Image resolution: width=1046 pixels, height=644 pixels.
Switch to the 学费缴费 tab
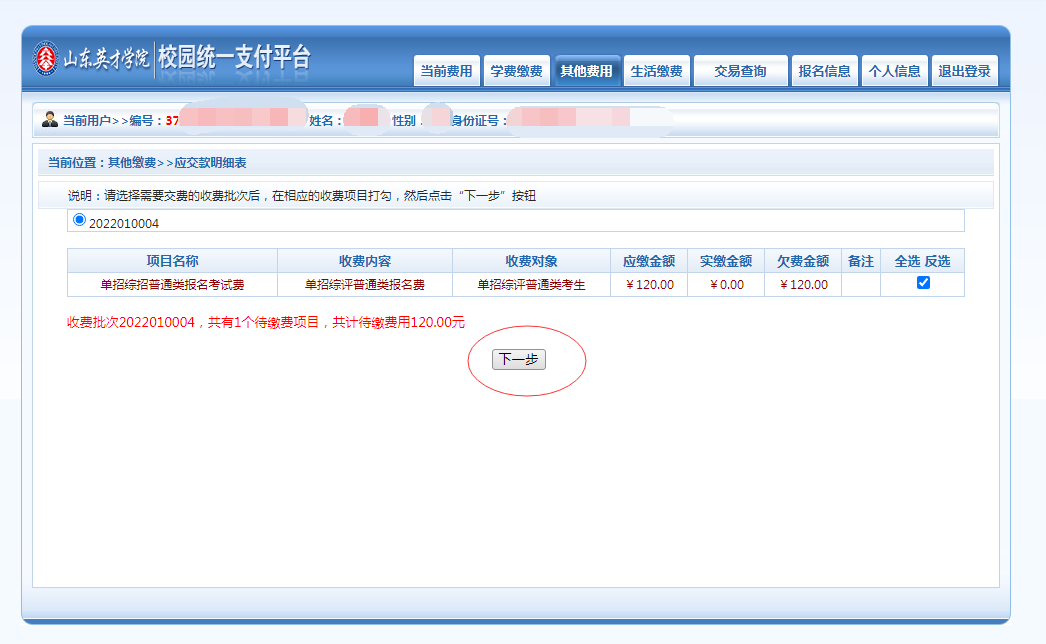[x=516, y=71]
